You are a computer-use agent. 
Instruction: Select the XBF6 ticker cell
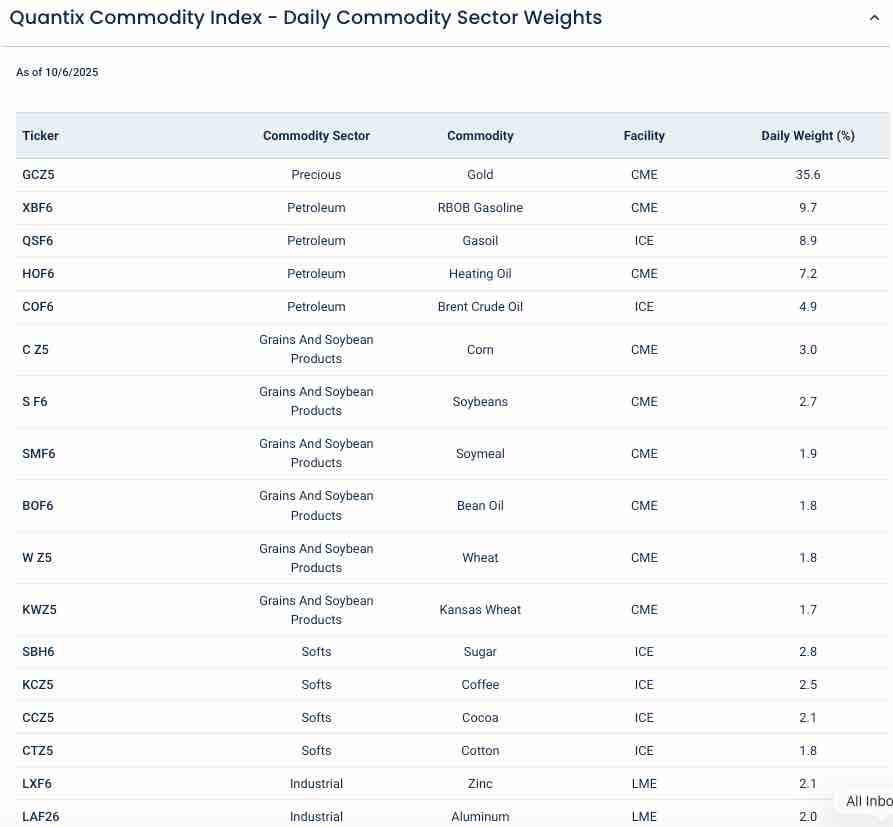click(x=38, y=208)
